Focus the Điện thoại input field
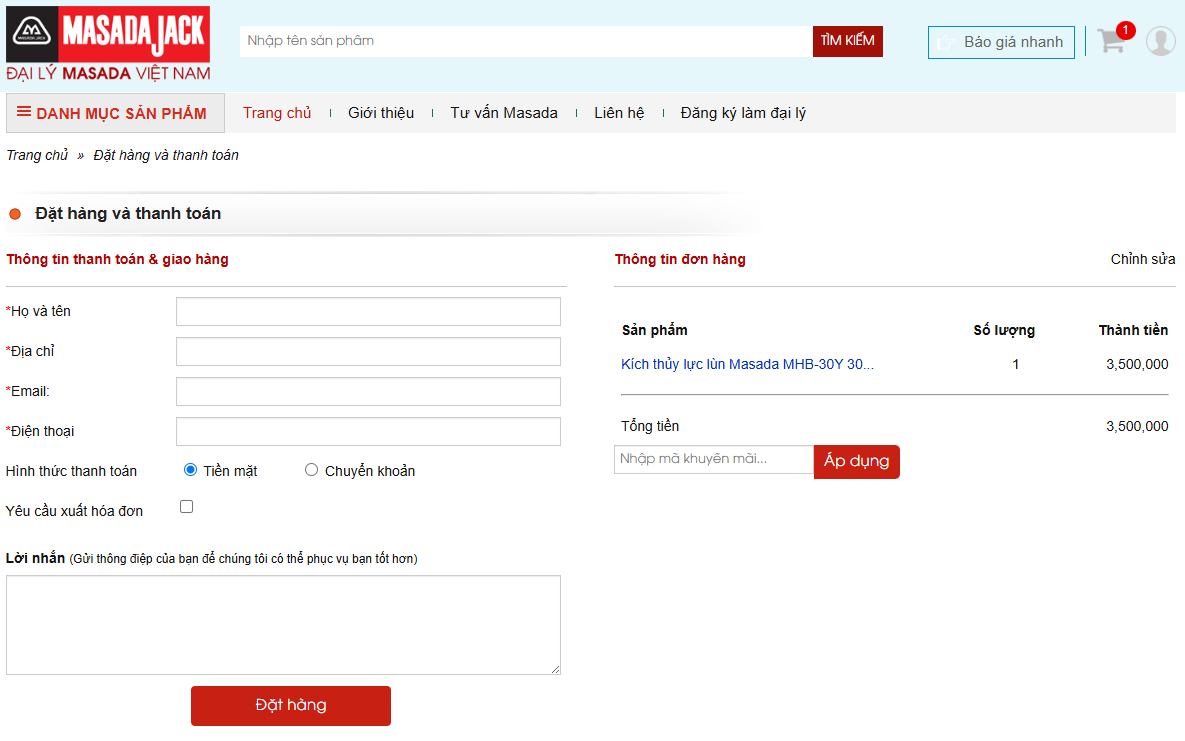 (x=368, y=432)
